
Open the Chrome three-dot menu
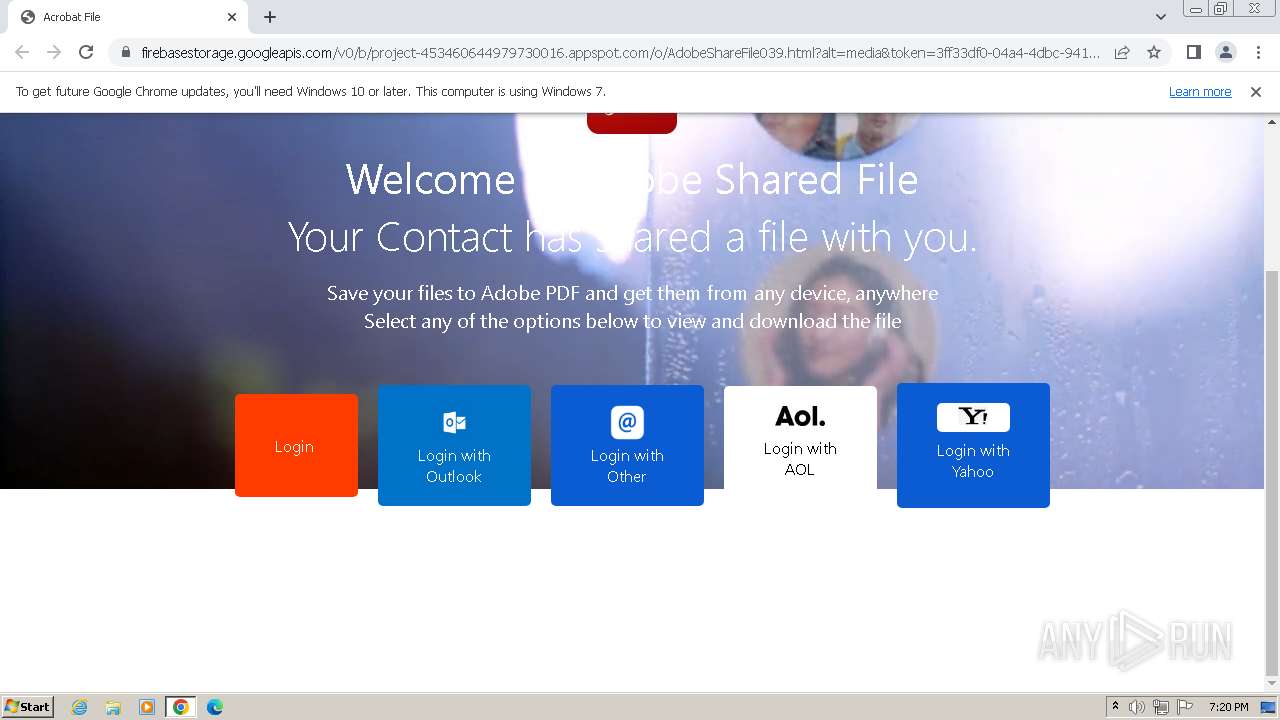pos(1258,52)
